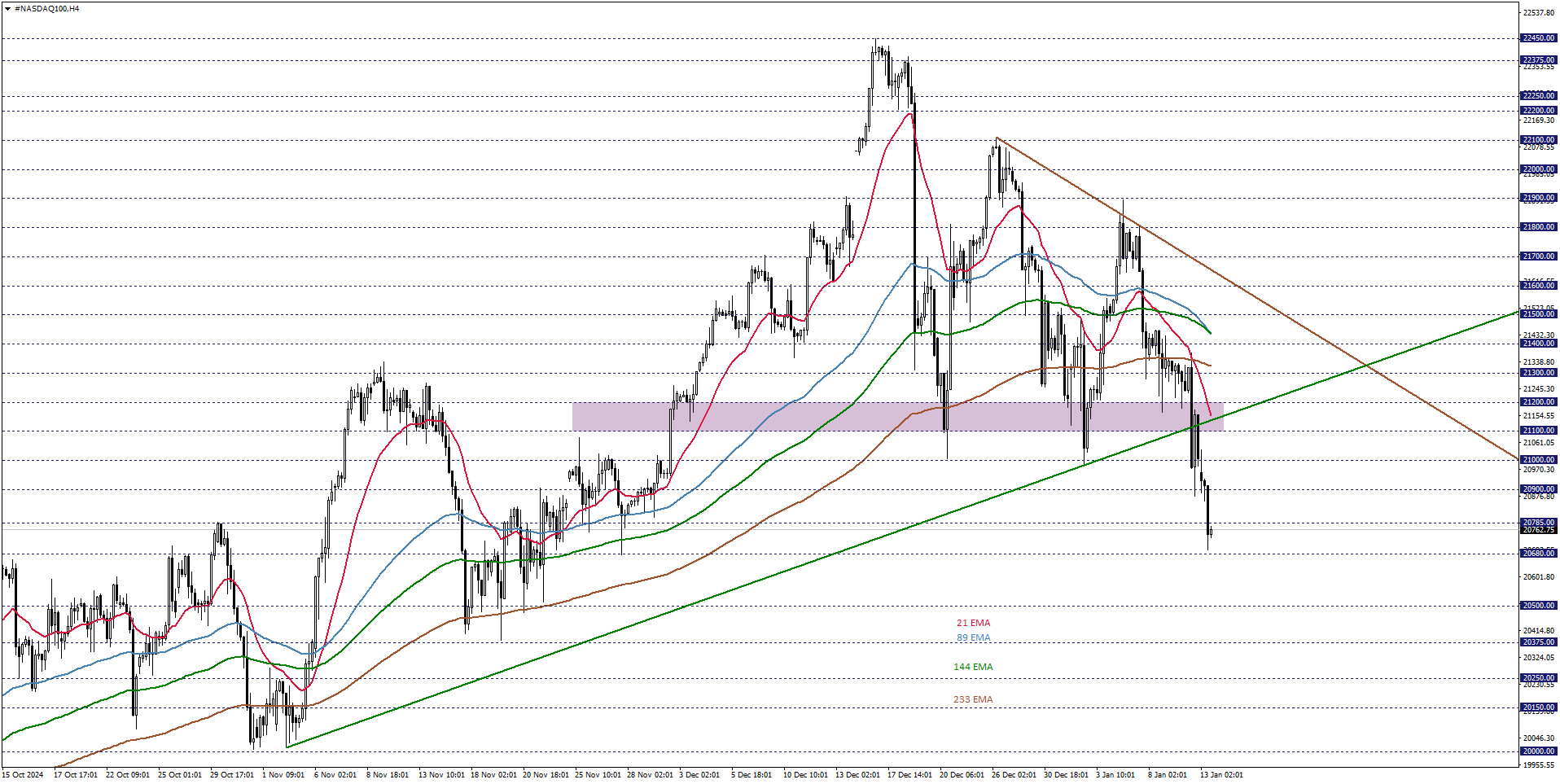Viewport: 1560px width, 784px height.
Task: Click the 6 Nov 02:01 time label
Action: pos(335,775)
